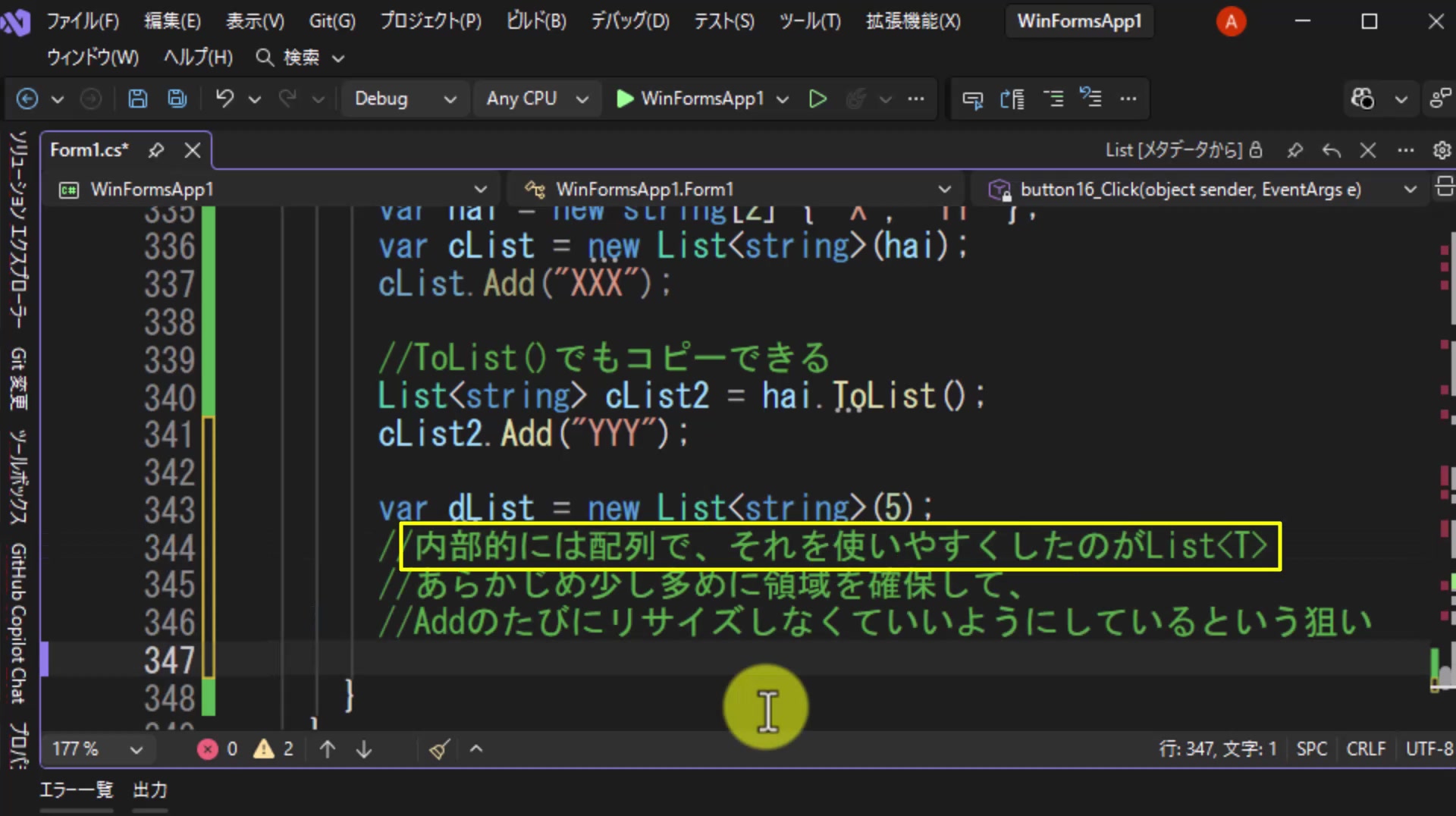The height and width of the screenshot is (816, 1456).
Task: Switch to the Form1.cs* tab
Action: (x=89, y=150)
